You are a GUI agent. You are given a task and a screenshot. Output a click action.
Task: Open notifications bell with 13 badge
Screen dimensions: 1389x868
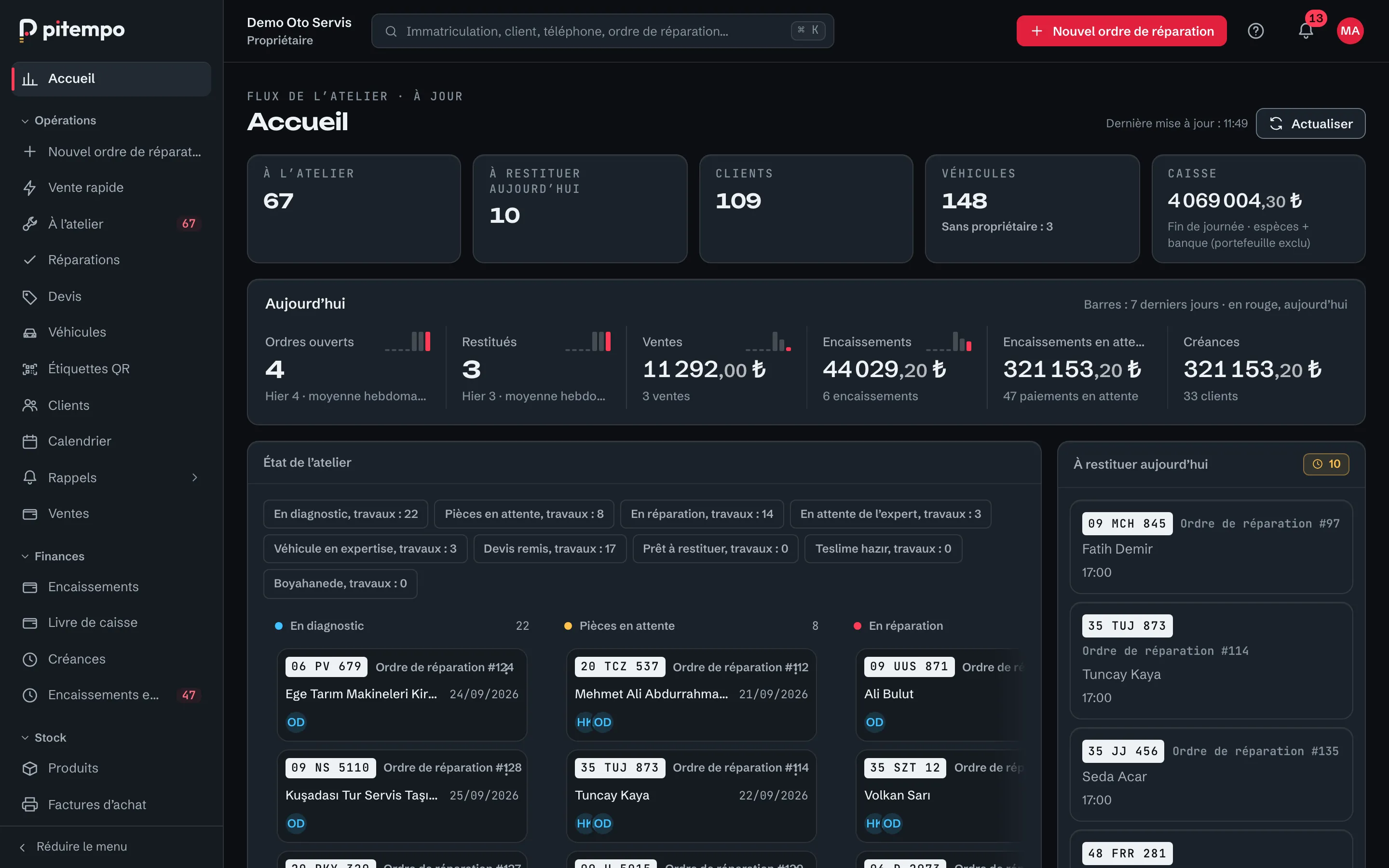pyautogui.click(x=1306, y=31)
